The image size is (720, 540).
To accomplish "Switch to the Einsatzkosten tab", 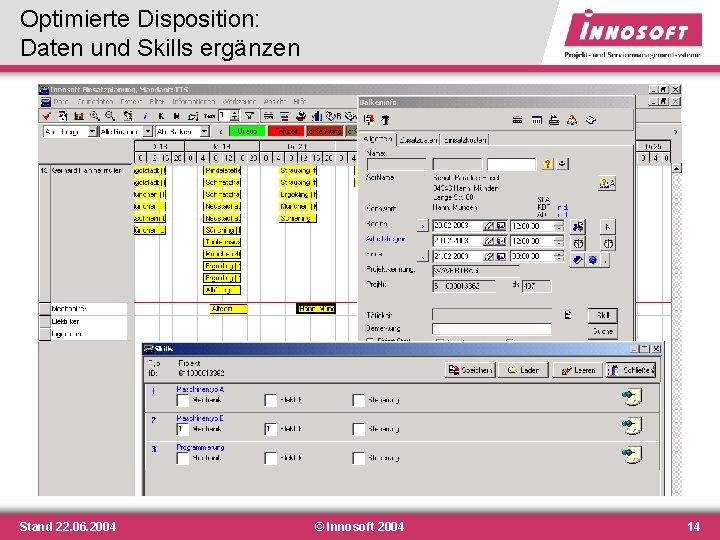I will (x=465, y=140).
